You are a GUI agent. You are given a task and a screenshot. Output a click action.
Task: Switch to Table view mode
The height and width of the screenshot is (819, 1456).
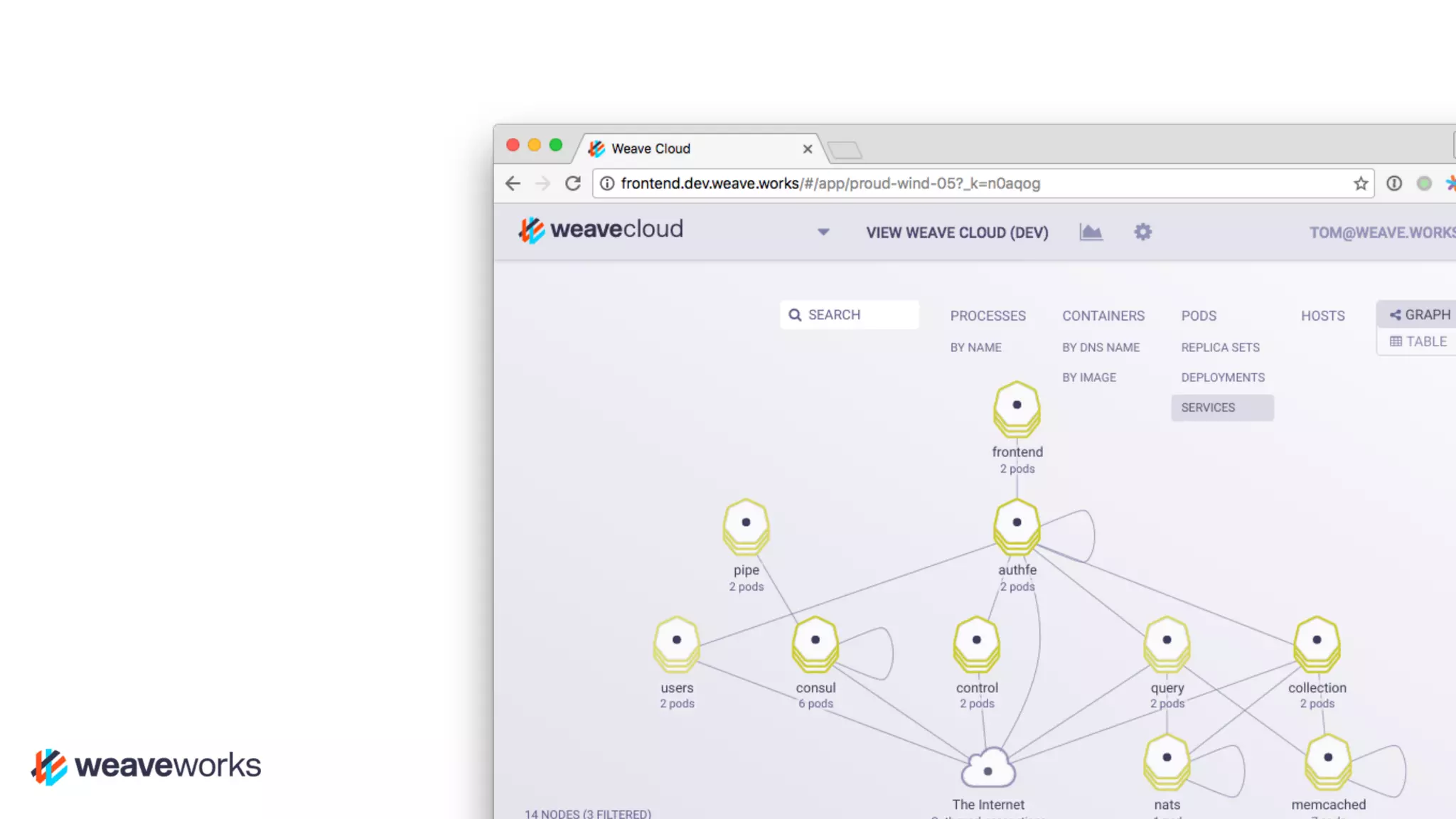(x=1418, y=341)
